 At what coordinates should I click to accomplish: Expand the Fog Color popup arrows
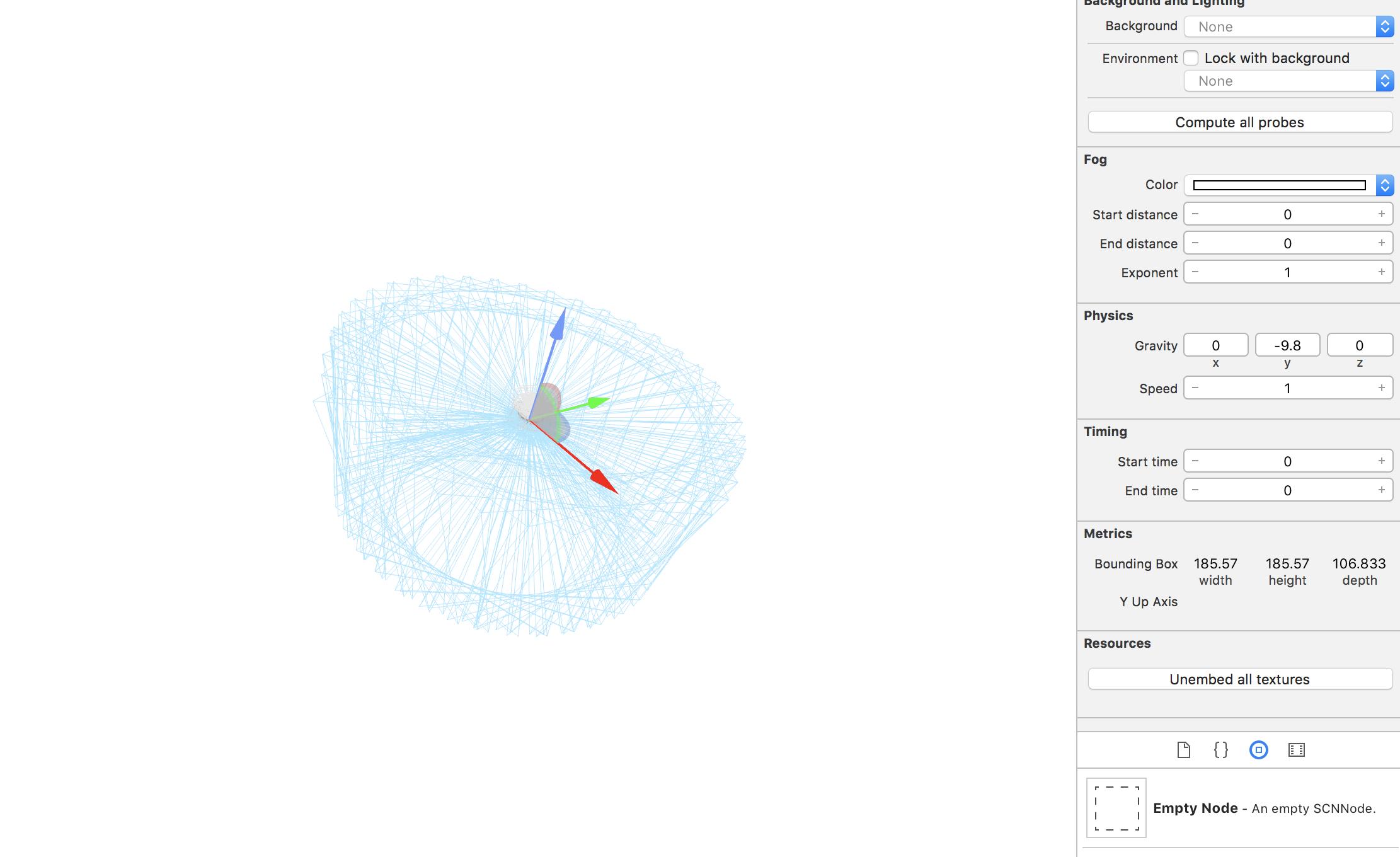(1384, 185)
